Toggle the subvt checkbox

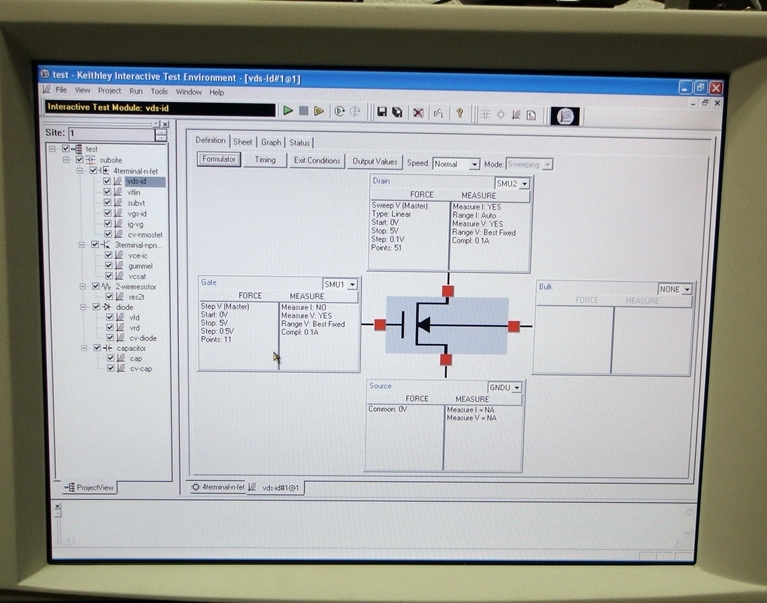point(107,202)
